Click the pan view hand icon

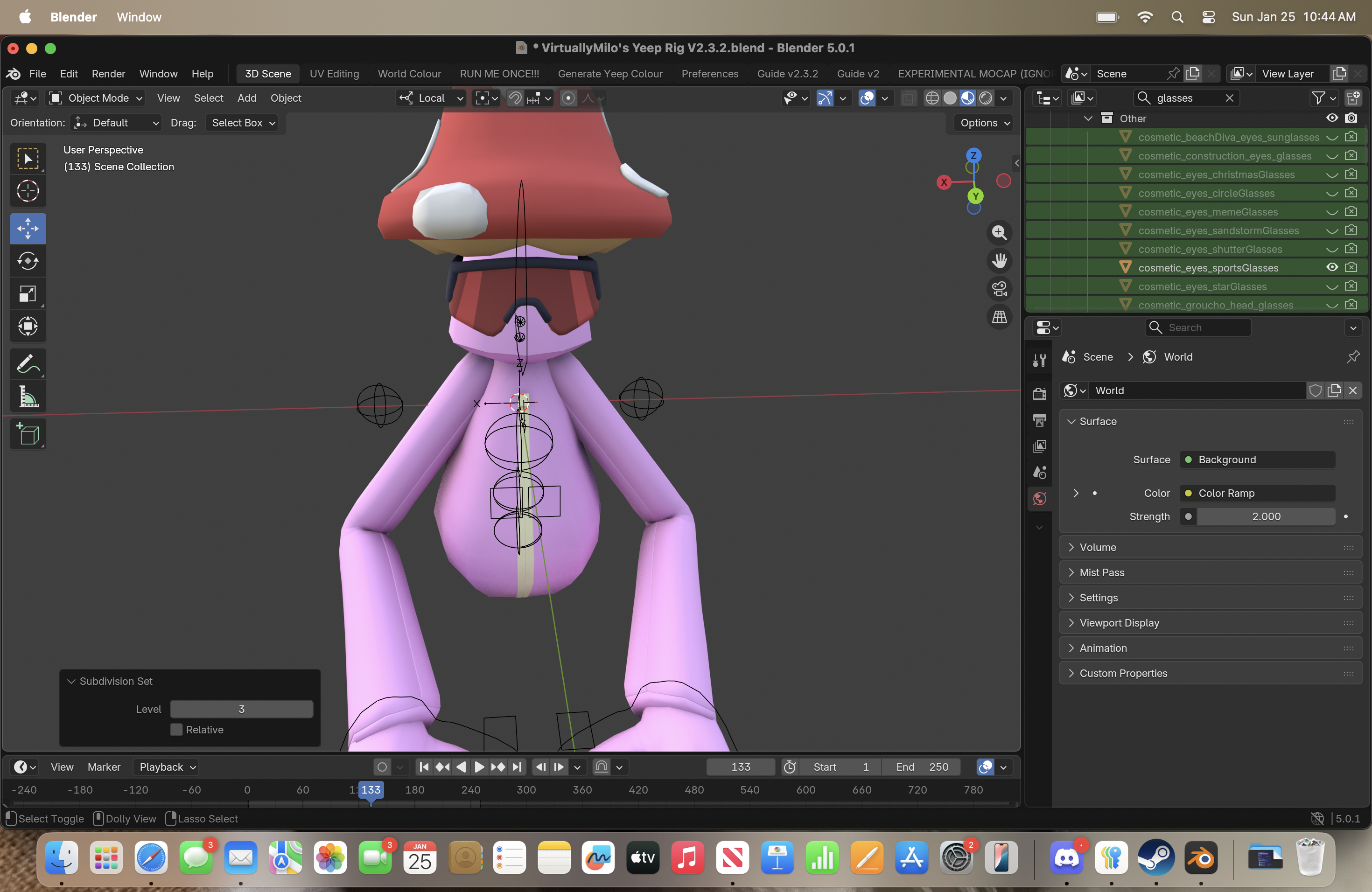point(999,260)
